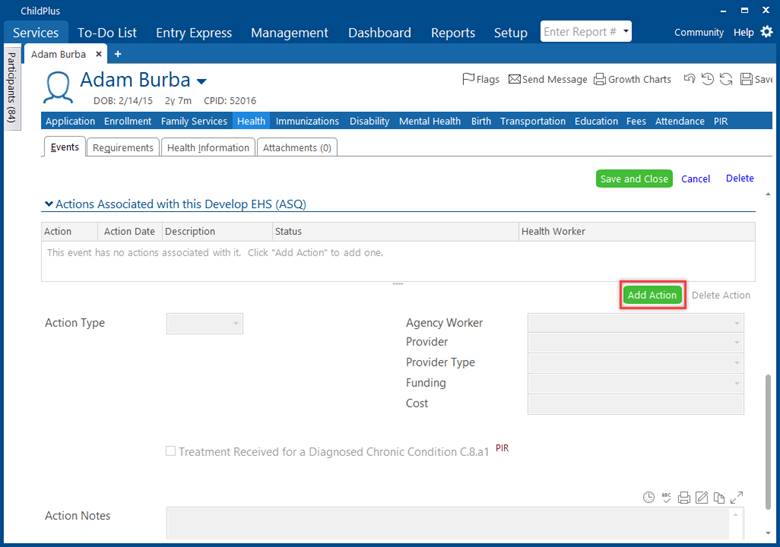
Task: Open the Action Type dropdown
Action: click(x=204, y=324)
